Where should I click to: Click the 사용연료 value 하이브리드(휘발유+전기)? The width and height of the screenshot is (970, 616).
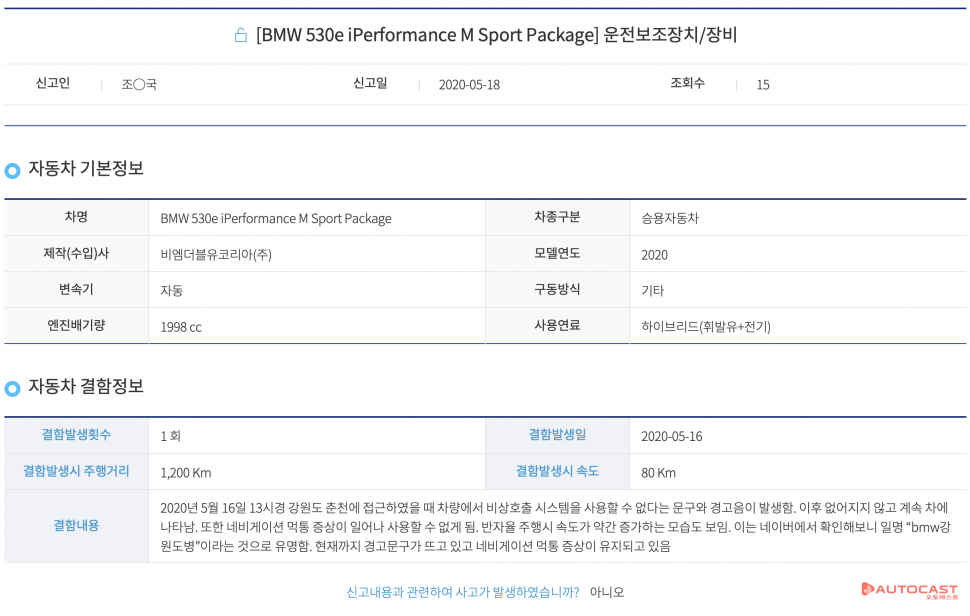(705, 326)
